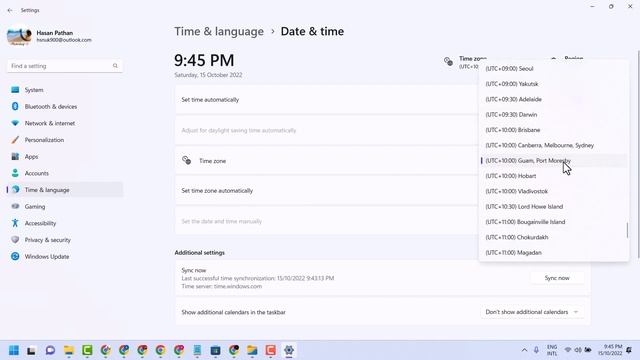Select Time & language in sidebar
The image size is (640, 360).
click(65, 190)
